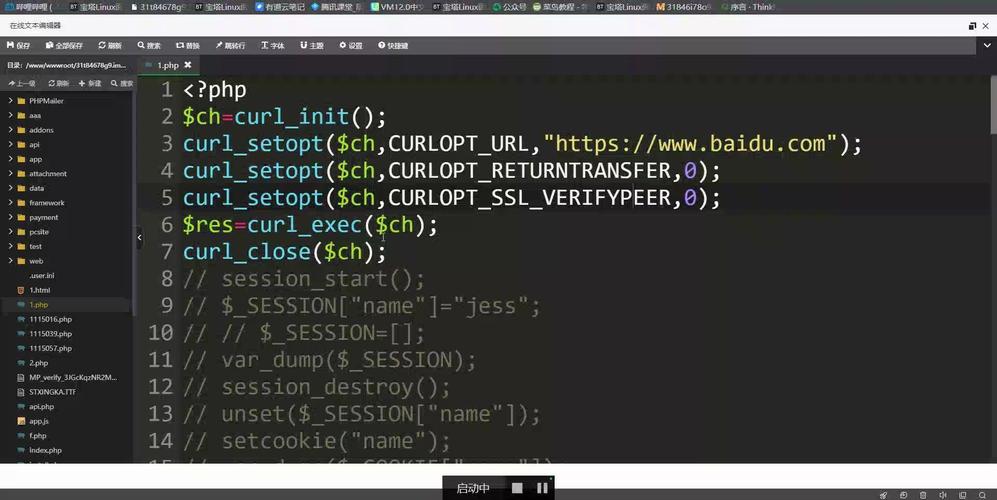The width and height of the screenshot is (997, 500).
Task: Click on code line 5 CURLOPT_SSL_VERIFYPEER
Action: [530, 198]
